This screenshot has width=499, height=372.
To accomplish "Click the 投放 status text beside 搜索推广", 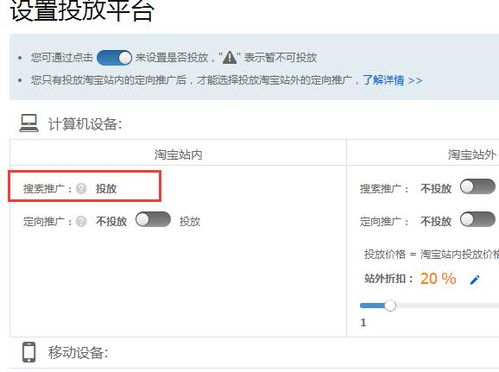I will pyautogui.click(x=106, y=189).
